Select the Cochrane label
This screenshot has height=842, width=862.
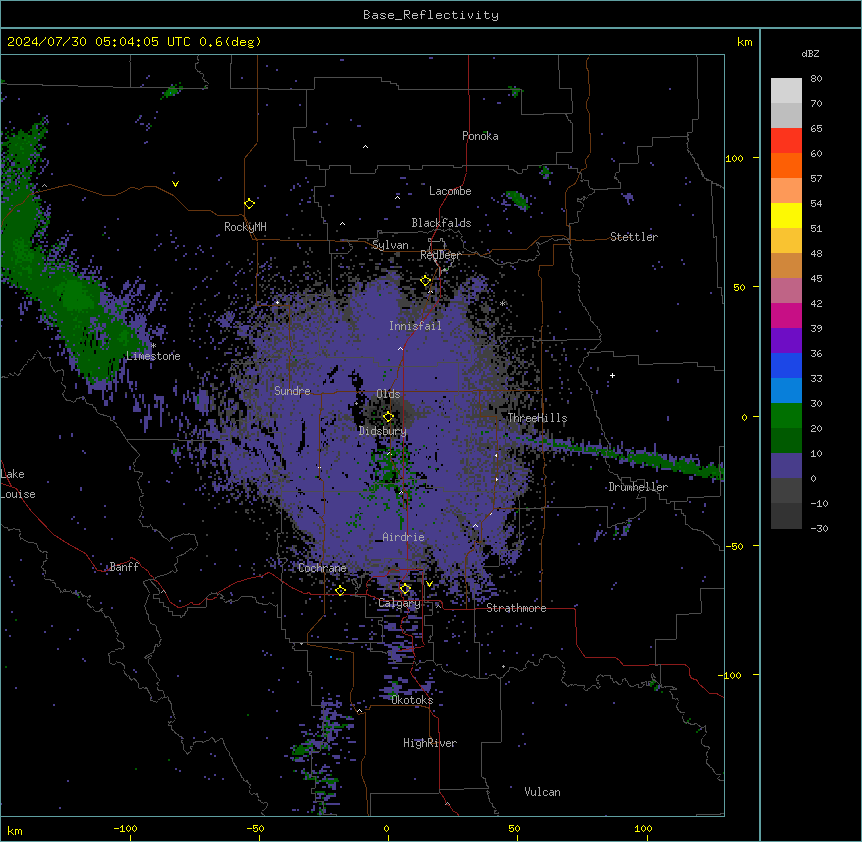pyautogui.click(x=322, y=568)
